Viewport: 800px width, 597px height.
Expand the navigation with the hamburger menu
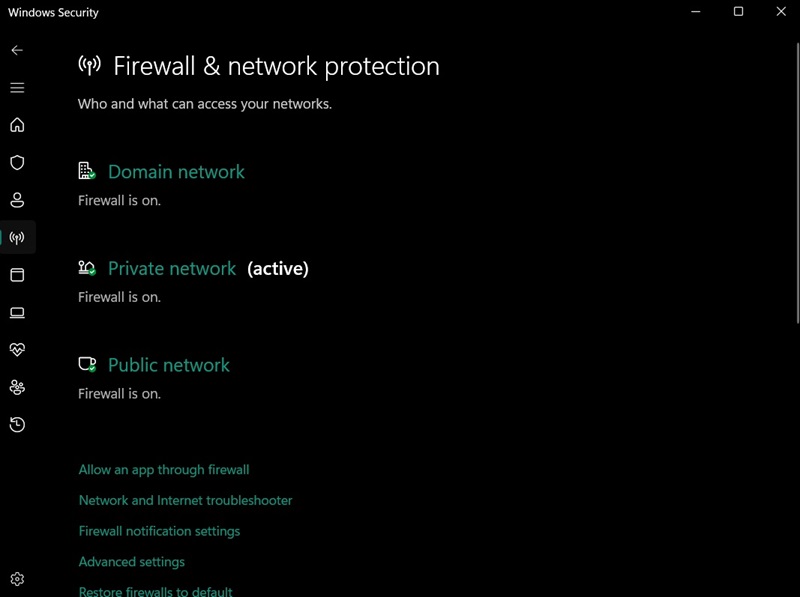point(16,87)
